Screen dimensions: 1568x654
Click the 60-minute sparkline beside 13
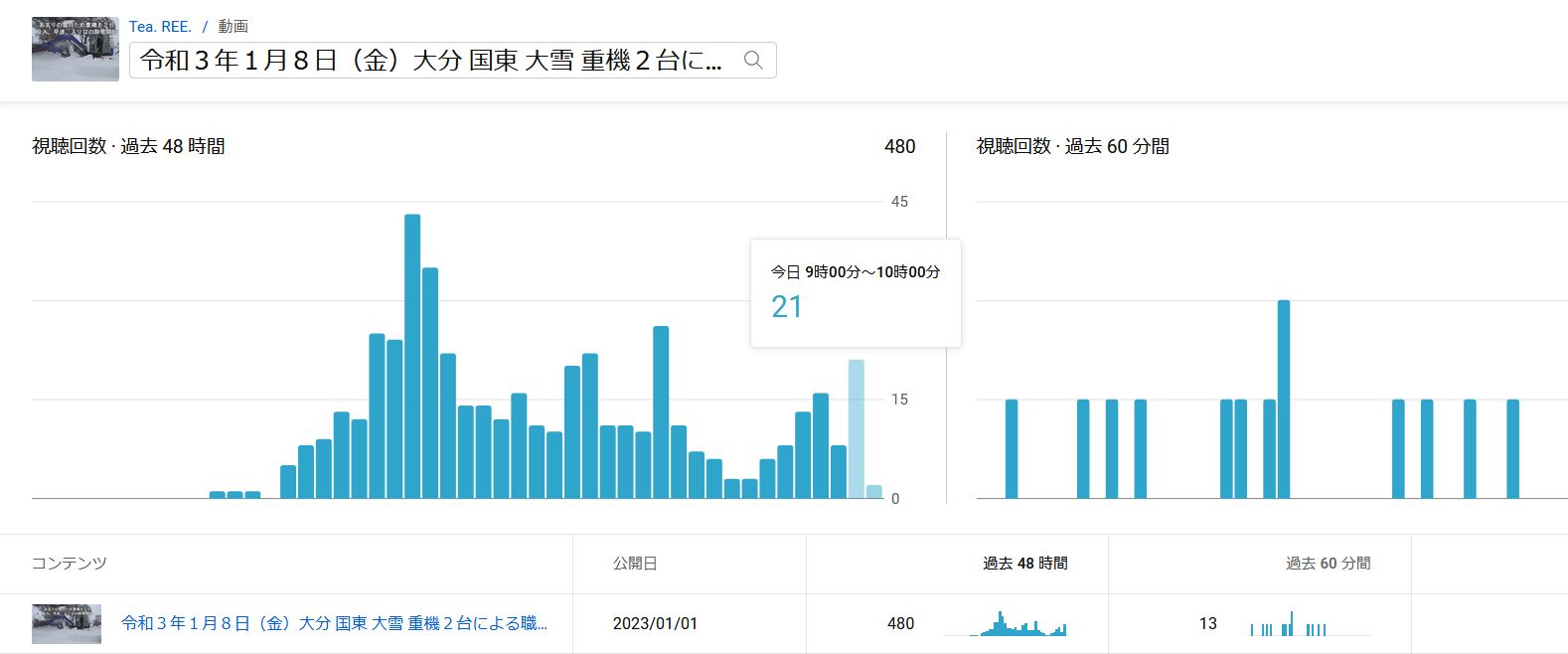pos(1289,625)
